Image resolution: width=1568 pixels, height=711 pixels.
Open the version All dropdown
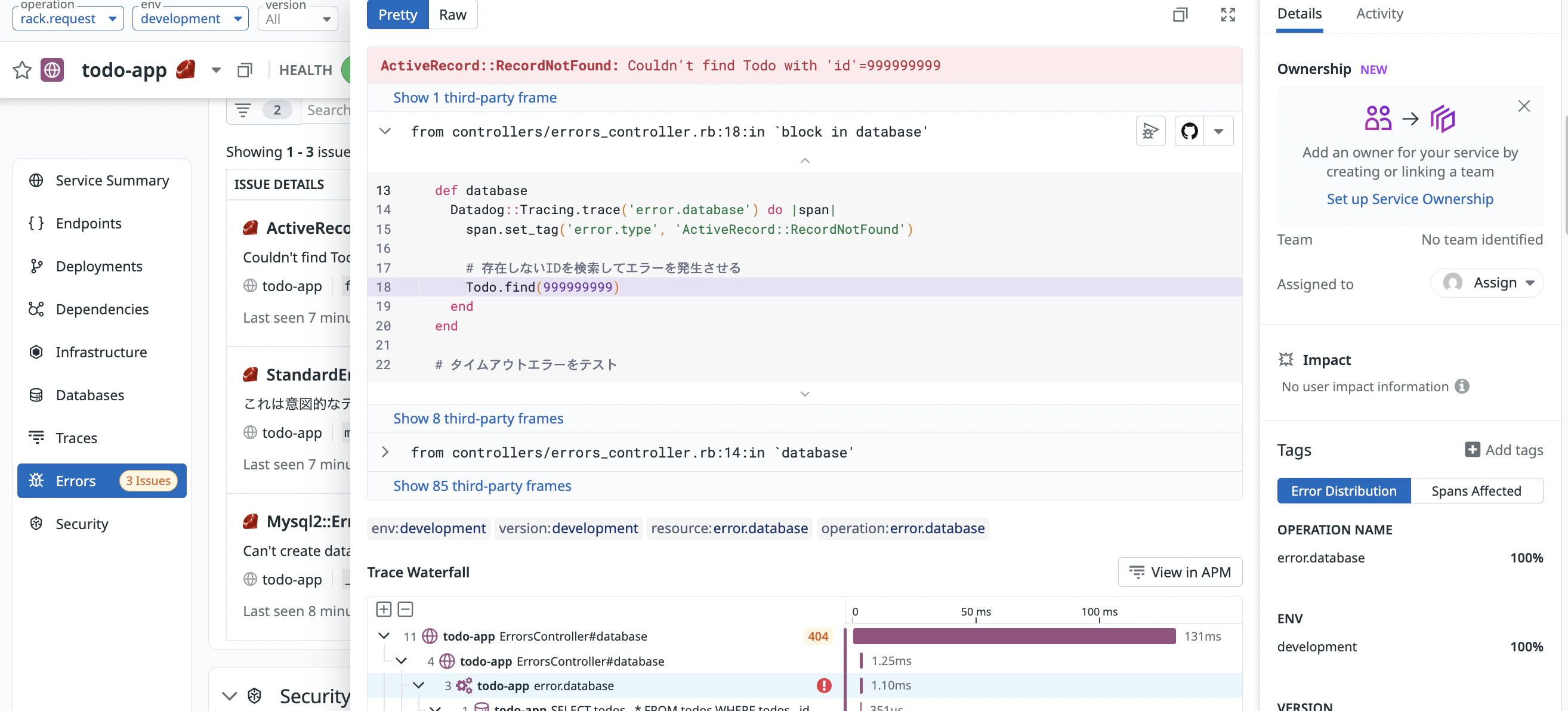[298, 18]
